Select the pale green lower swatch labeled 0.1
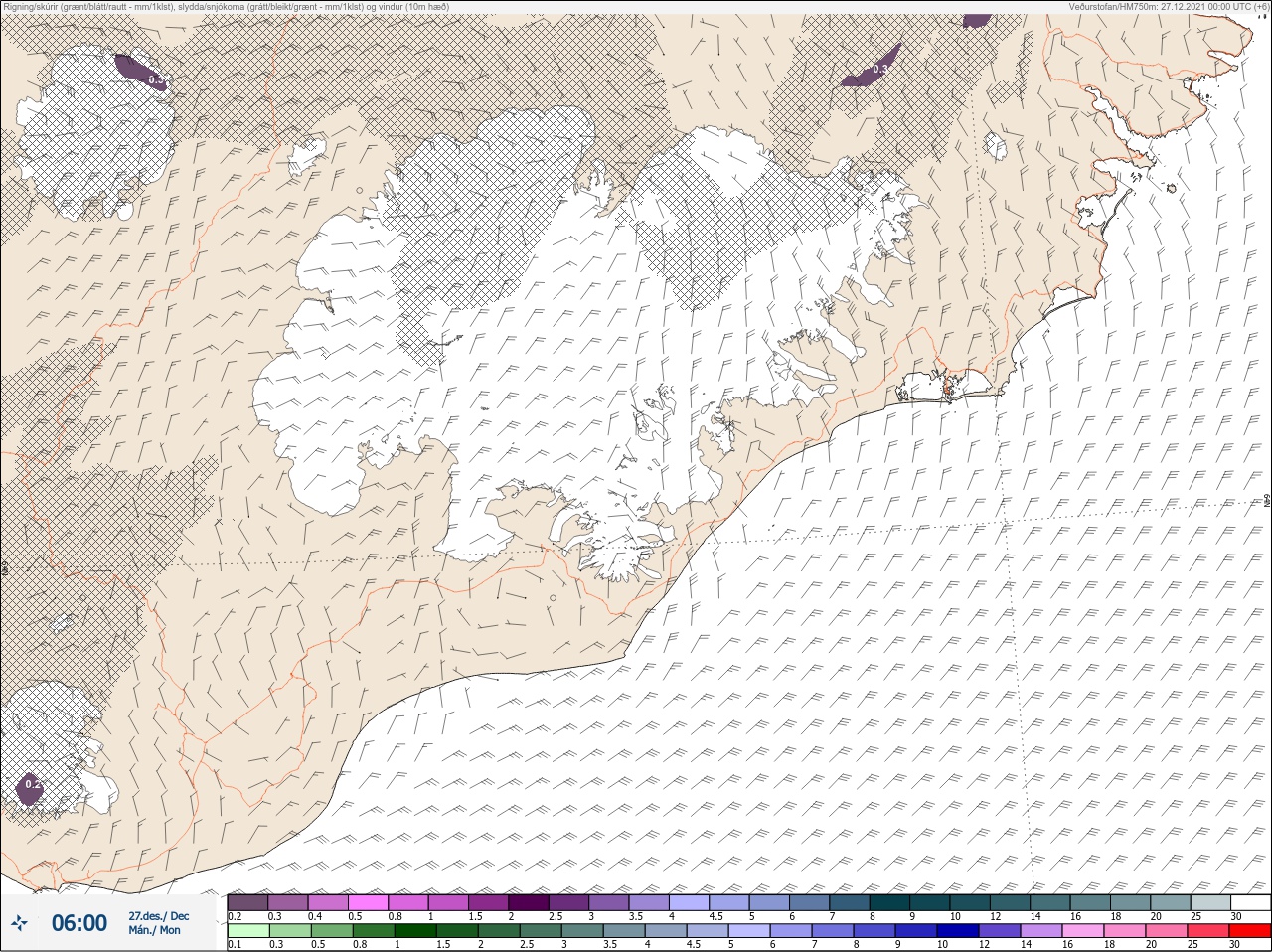The image size is (1272, 952). tap(247, 931)
